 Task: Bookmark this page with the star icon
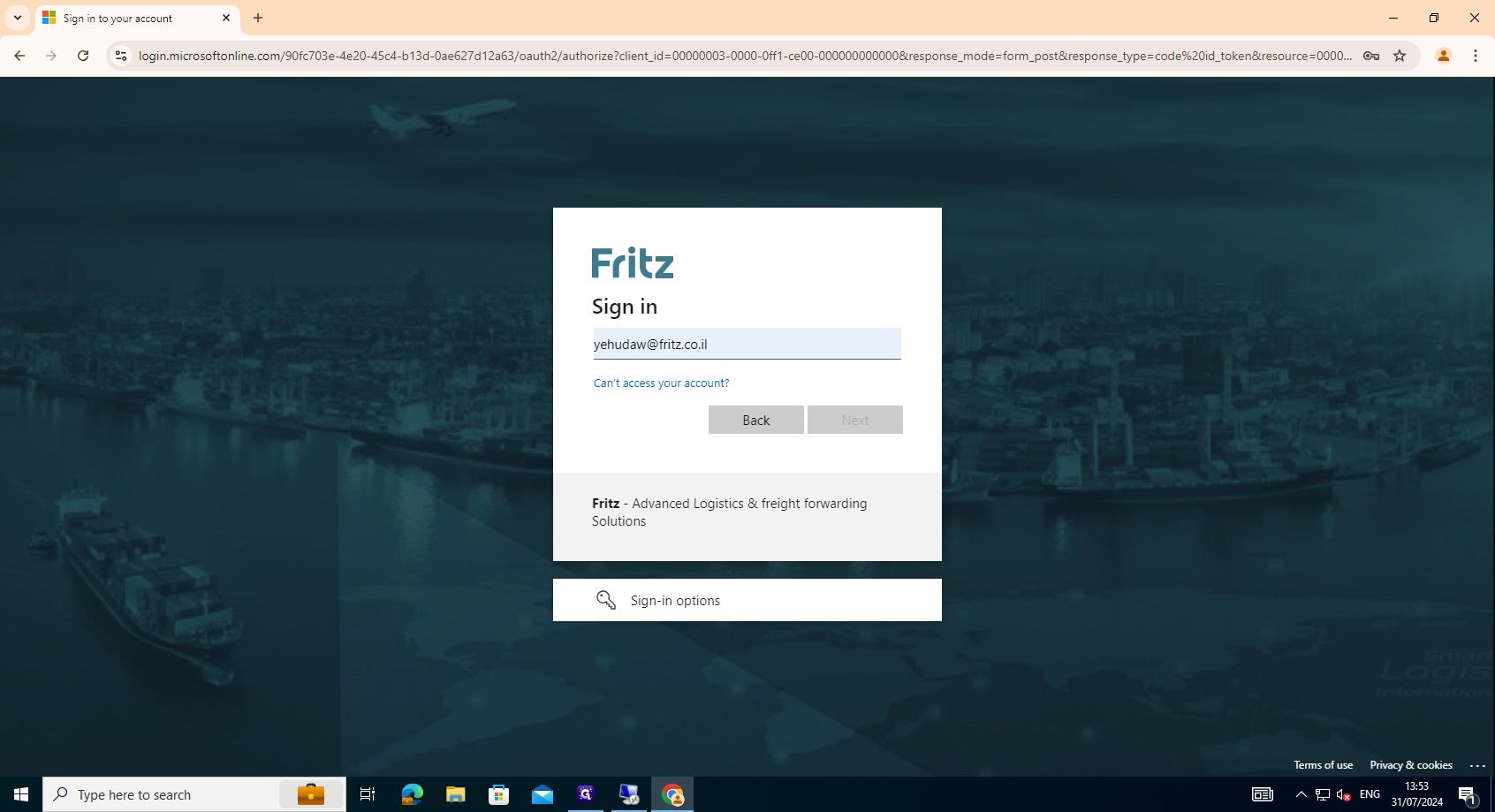coord(1400,56)
